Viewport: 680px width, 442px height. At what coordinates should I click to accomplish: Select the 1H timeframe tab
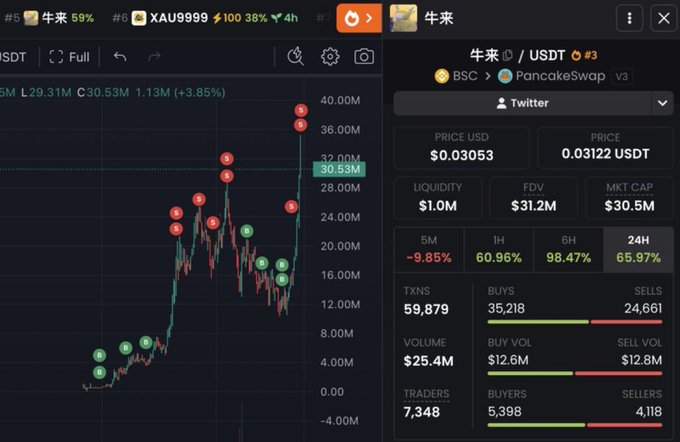pyautogui.click(x=499, y=249)
